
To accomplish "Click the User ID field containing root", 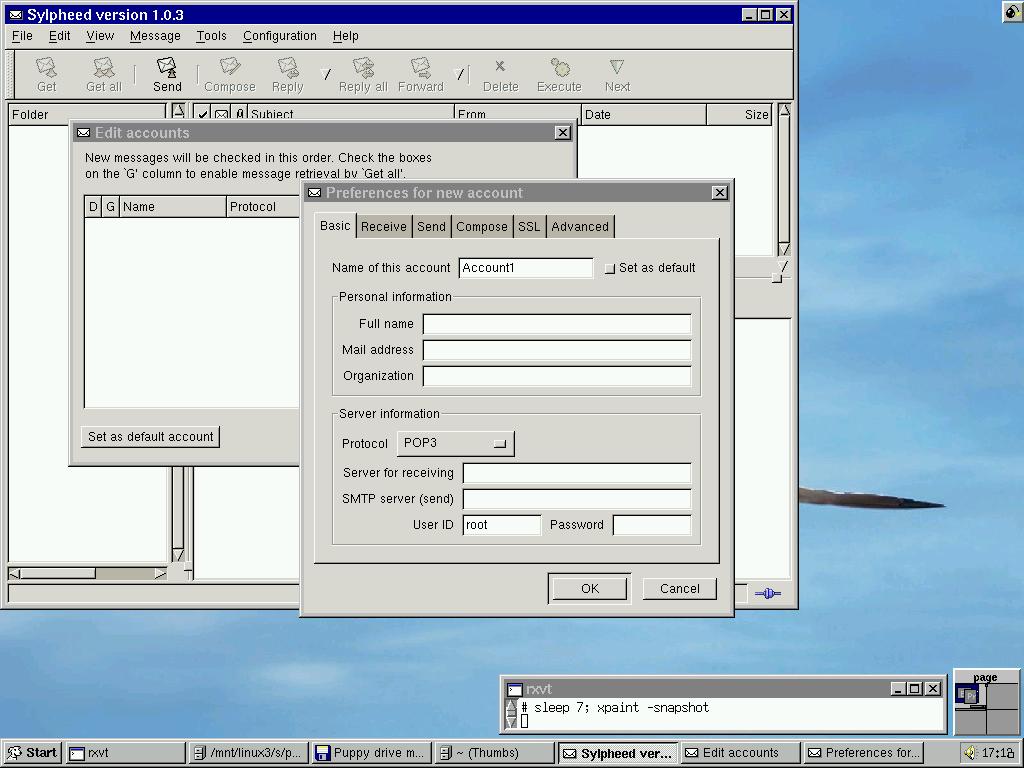I will [502, 525].
